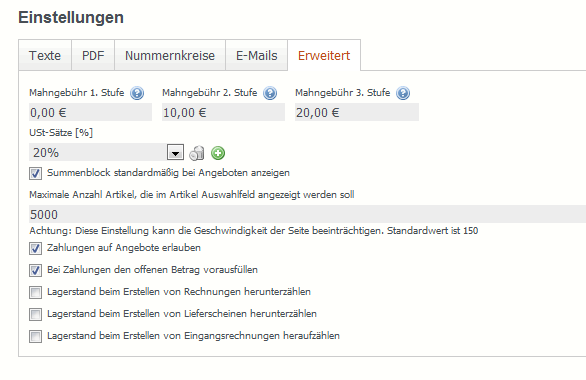Add a new USt-Satz with green plus
Screen dimensions: 586x380
click(218, 153)
